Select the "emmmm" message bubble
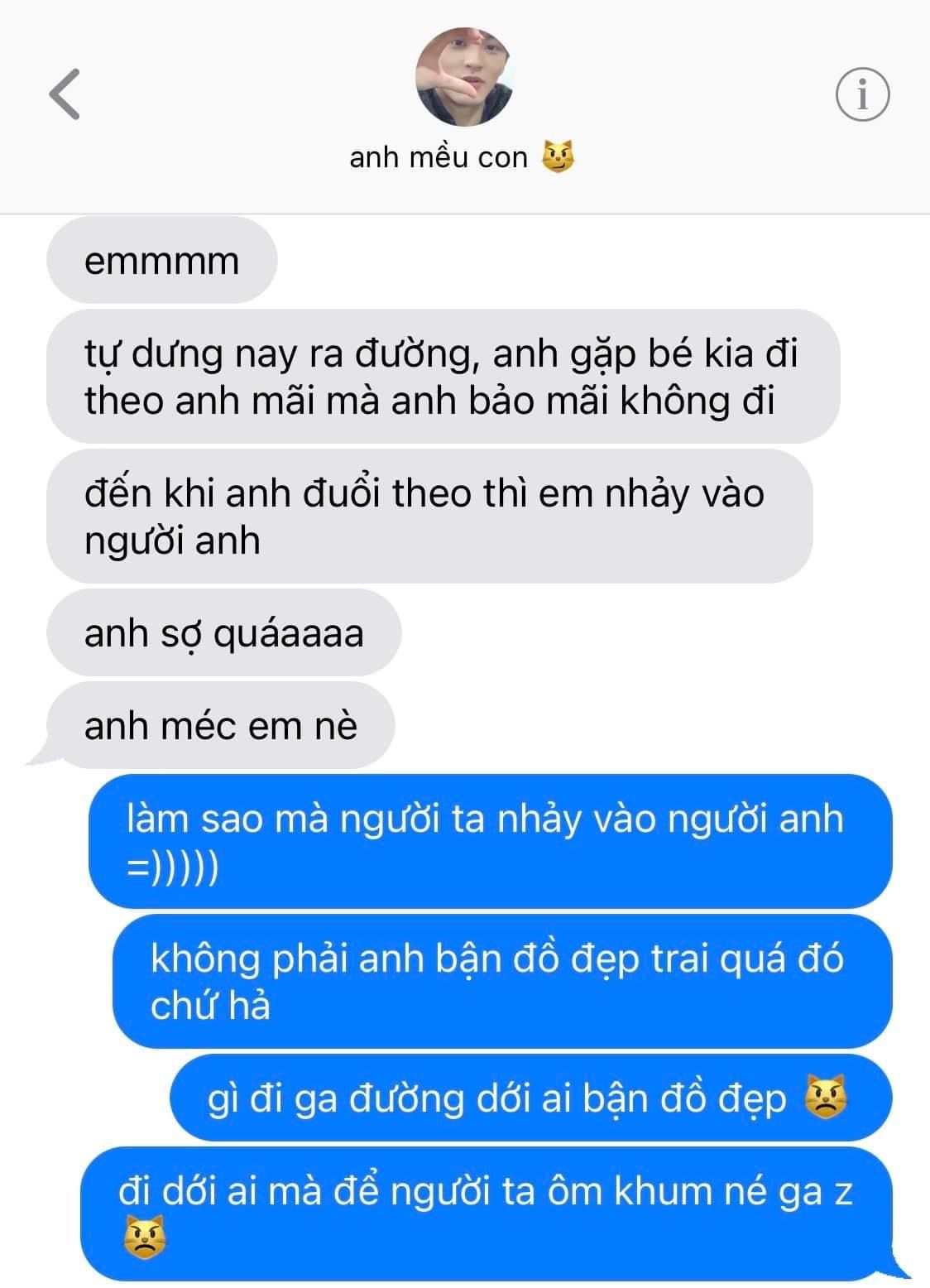 [x=162, y=261]
